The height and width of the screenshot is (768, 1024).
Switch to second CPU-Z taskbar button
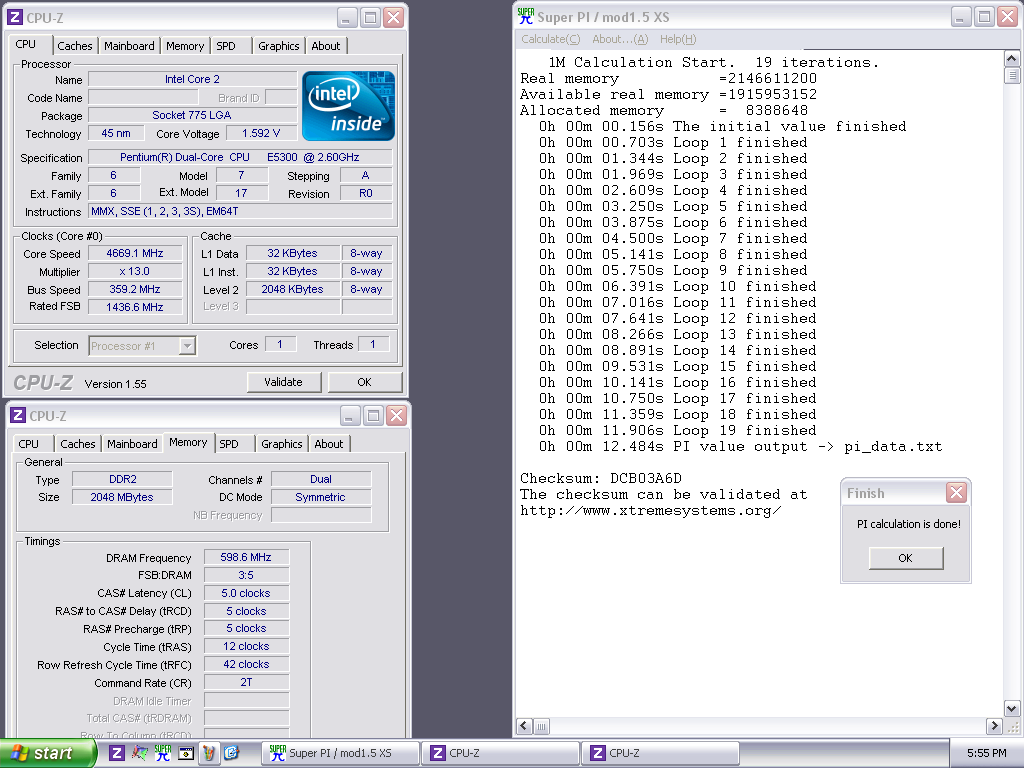click(x=660, y=753)
